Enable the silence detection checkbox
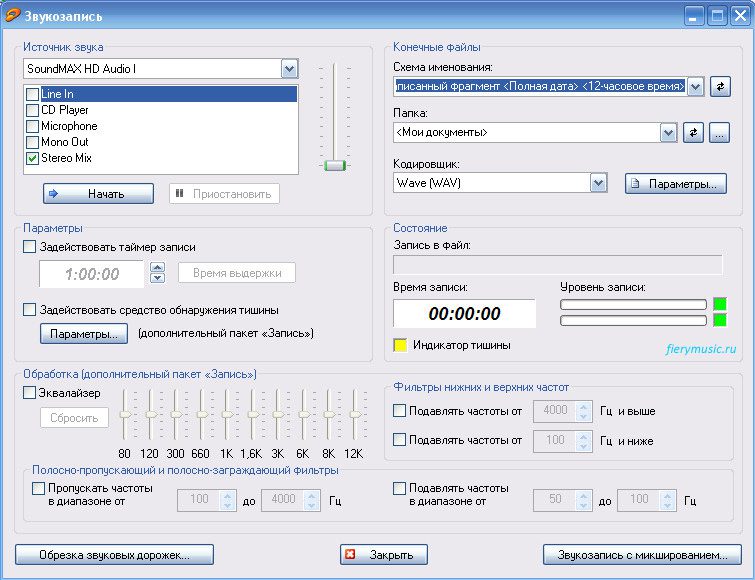755x580 pixels. point(29,309)
